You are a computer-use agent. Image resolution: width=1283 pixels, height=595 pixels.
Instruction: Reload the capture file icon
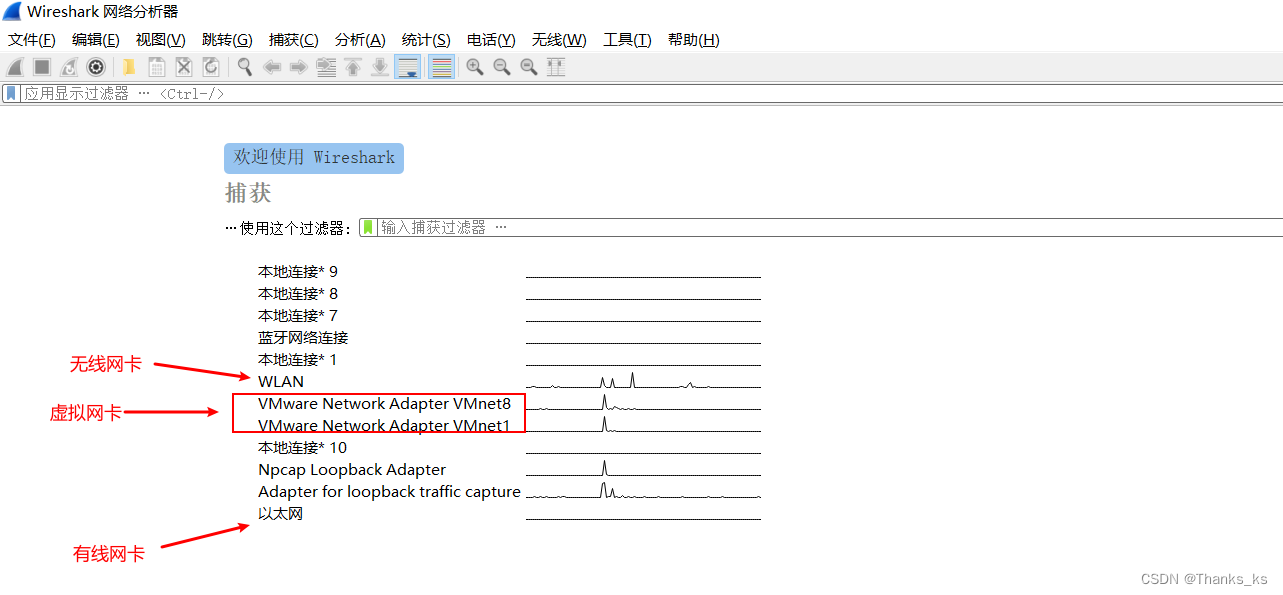[211, 67]
